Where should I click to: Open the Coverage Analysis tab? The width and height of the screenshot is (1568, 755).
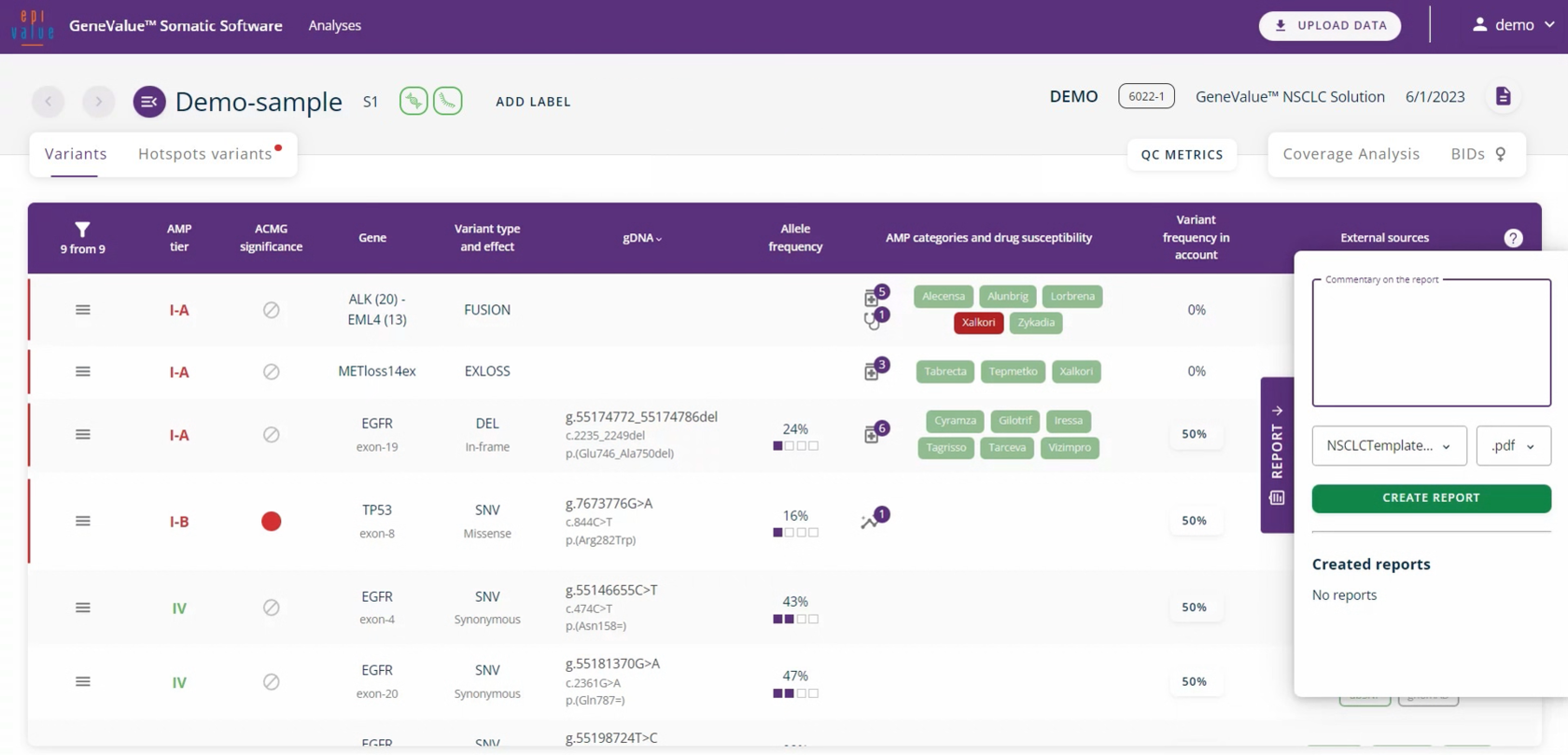(1351, 154)
